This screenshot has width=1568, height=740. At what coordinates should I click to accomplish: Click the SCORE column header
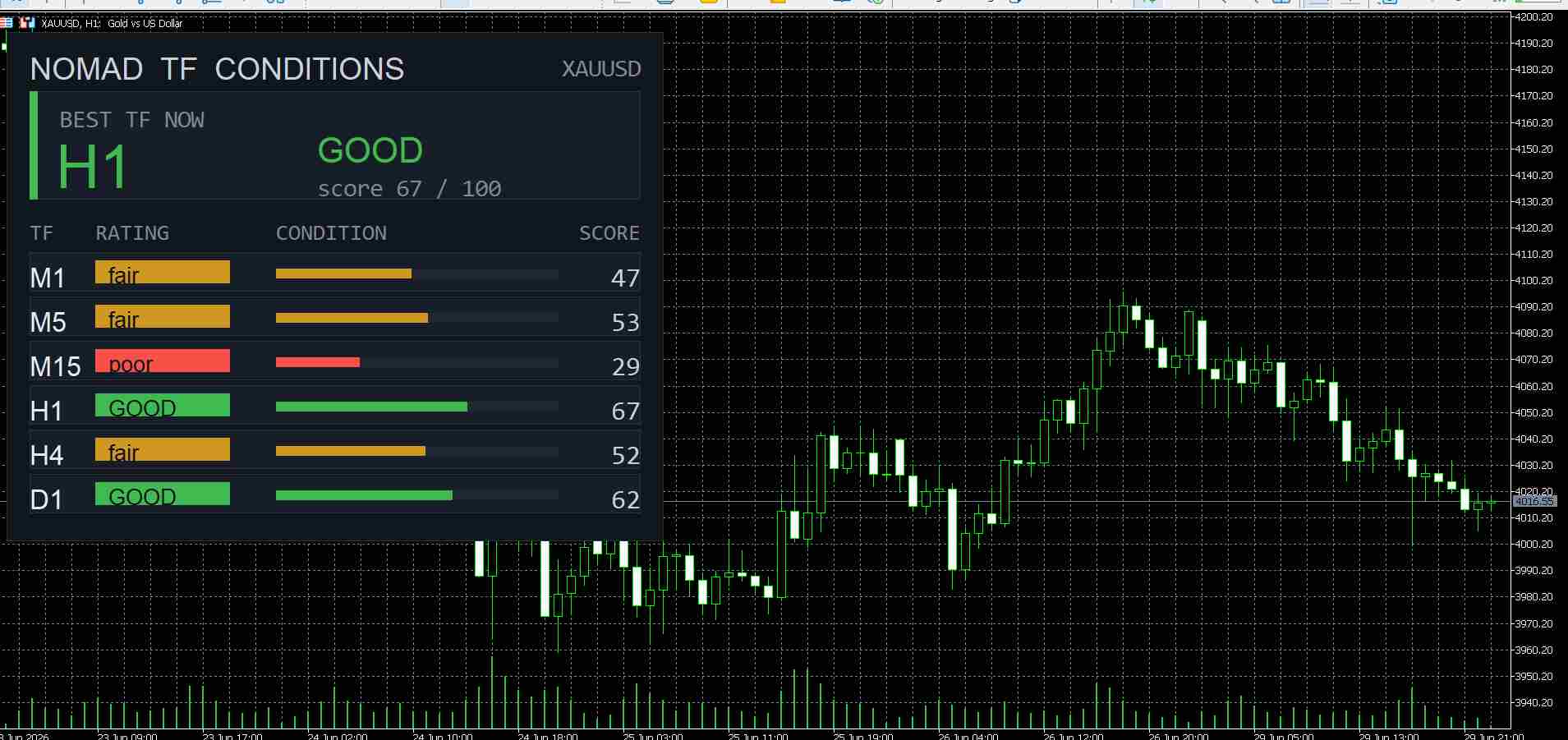(x=609, y=233)
